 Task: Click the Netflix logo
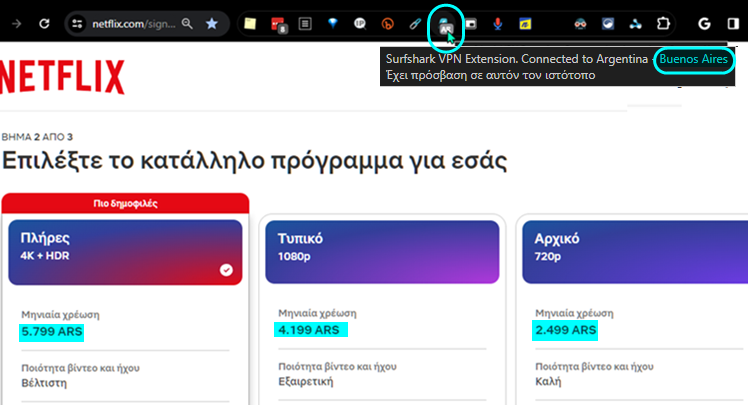62,77
